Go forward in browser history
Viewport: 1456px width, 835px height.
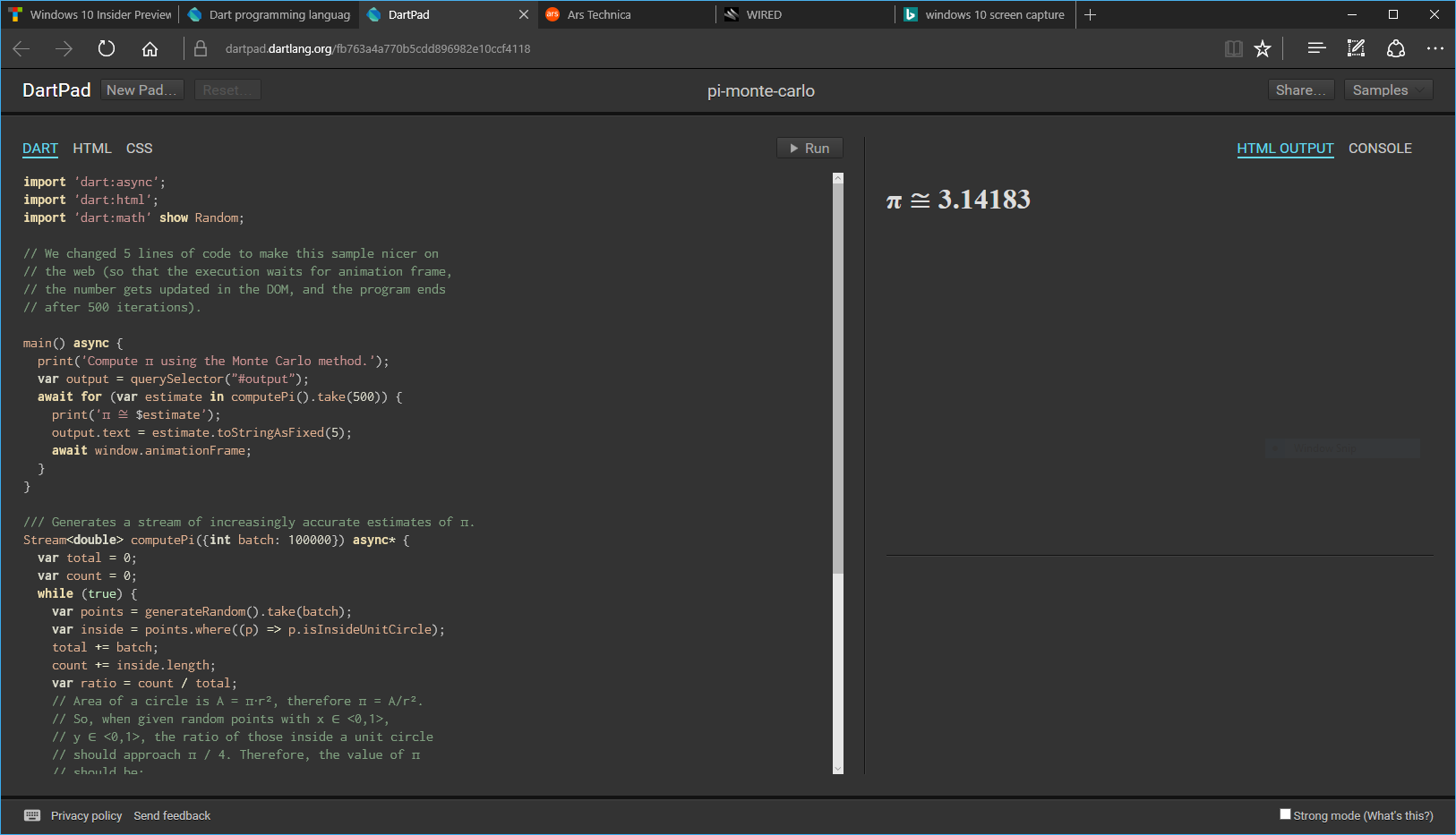click(64, 49)
